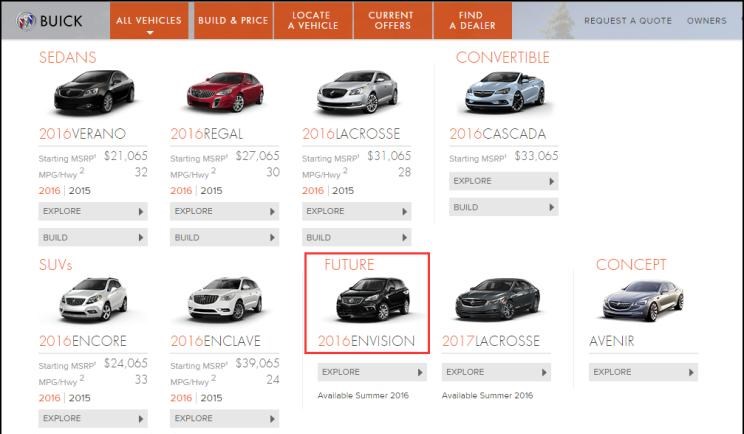This screenshot has height=434, width=744.
Task: Select the black 2016 Envision image
Action: coord(373,299)
